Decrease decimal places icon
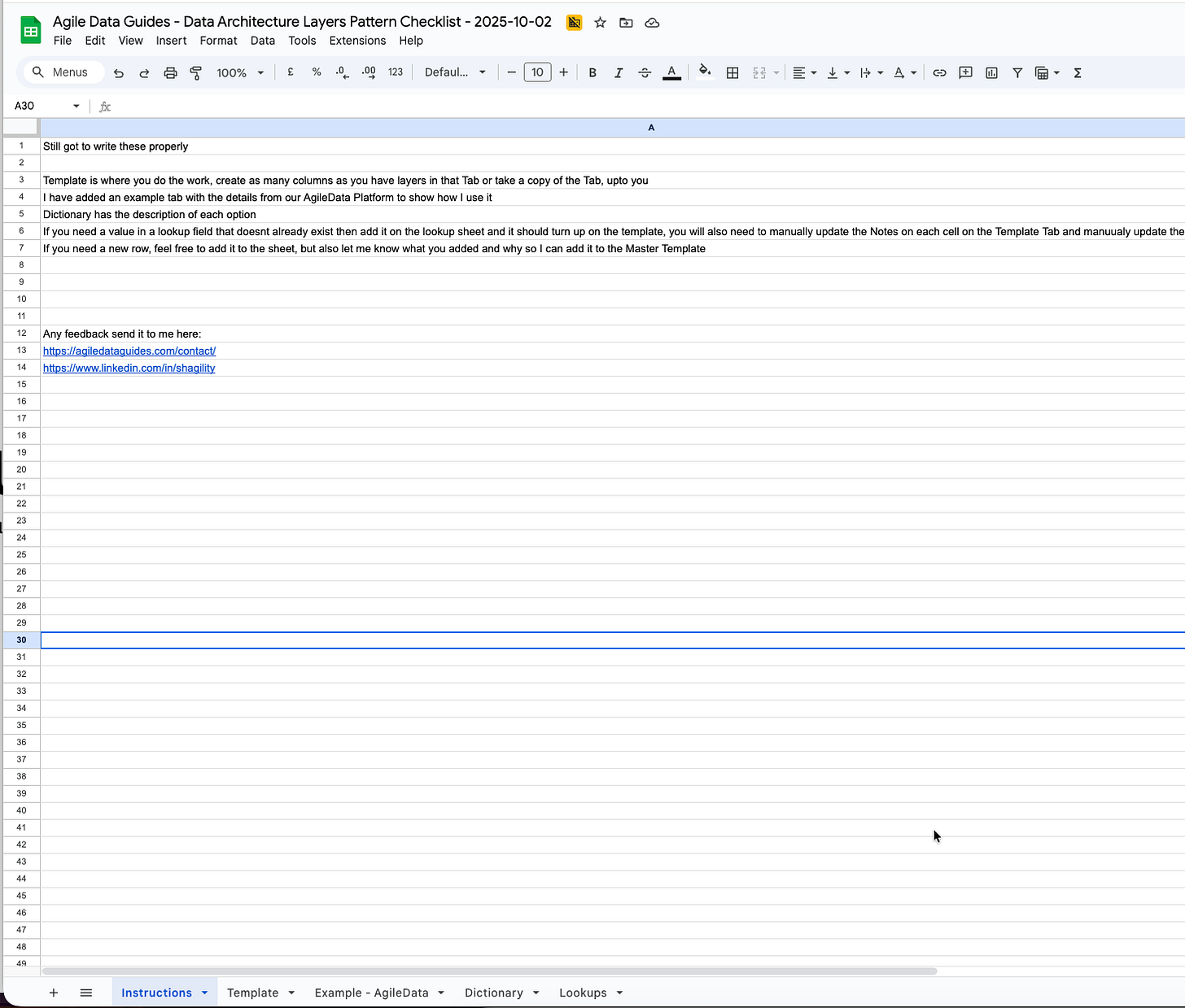 click(343, 72)
